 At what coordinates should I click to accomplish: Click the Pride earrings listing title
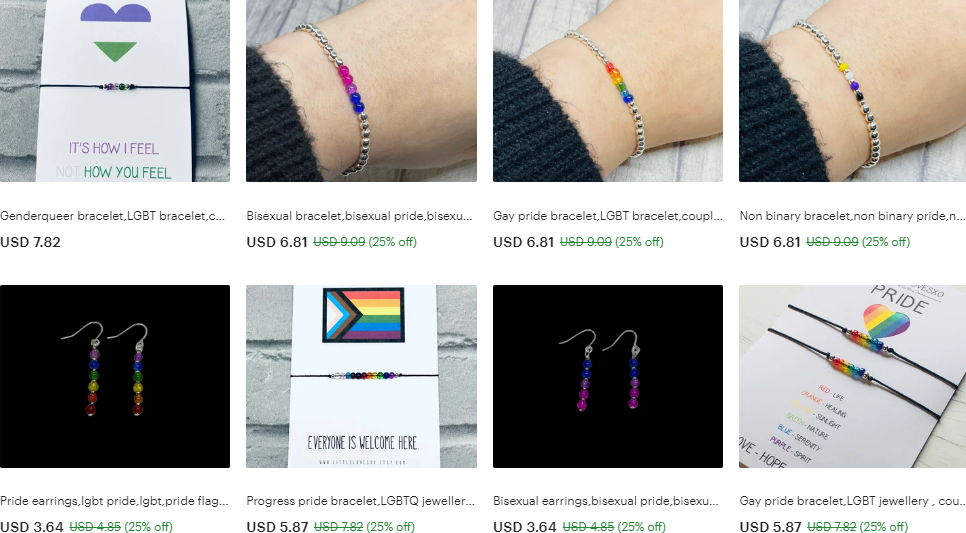tap(114, 501)
